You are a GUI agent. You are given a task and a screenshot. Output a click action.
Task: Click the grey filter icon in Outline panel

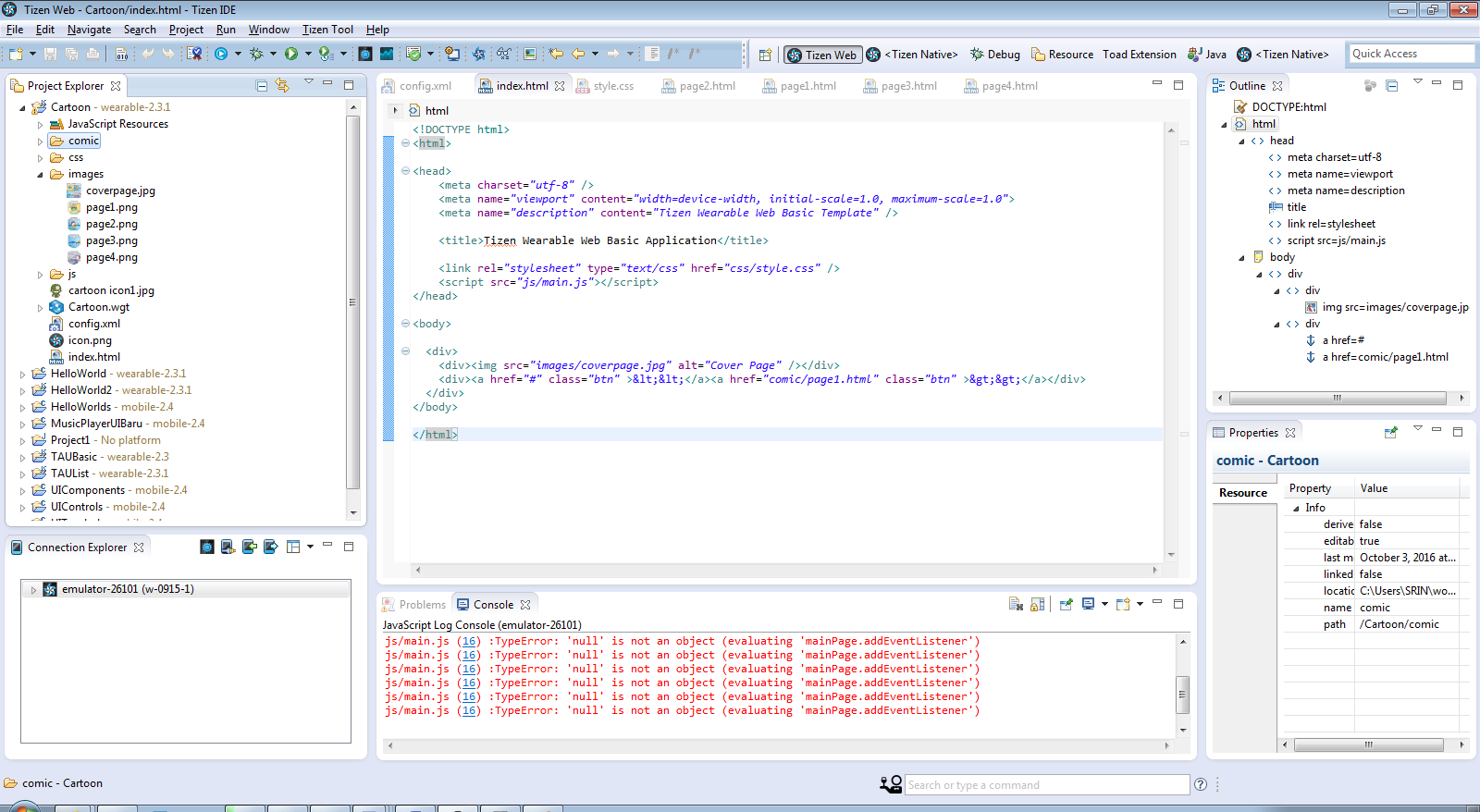click(x=1370, y=85)
